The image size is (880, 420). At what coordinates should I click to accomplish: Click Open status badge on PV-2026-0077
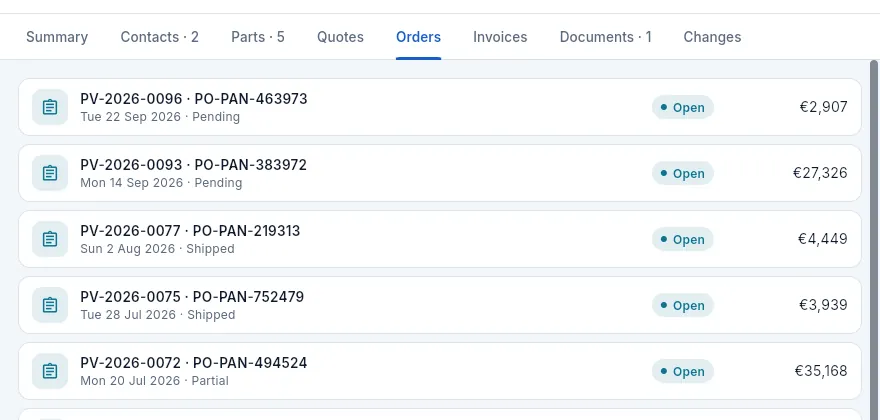coord(682,239)
